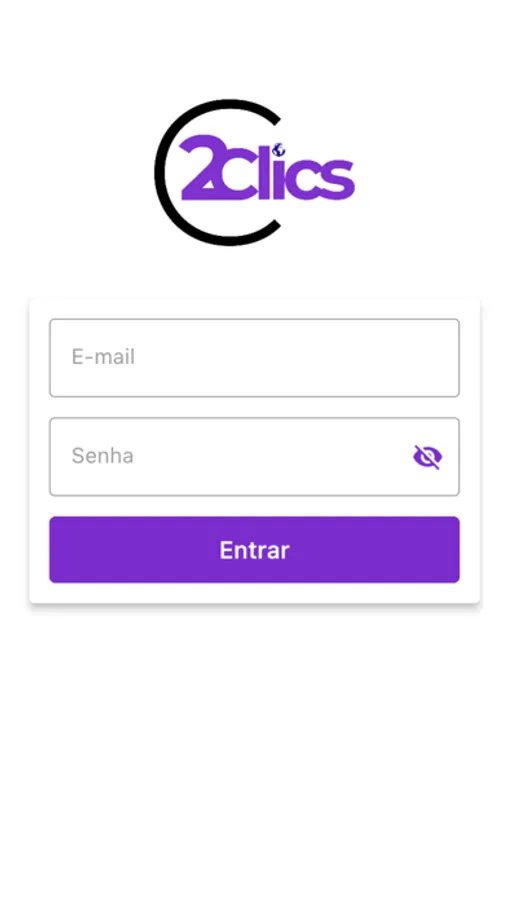Click the letter i under the globe
This screenshot has width=507, height=900.
click(x=279, y=179)
